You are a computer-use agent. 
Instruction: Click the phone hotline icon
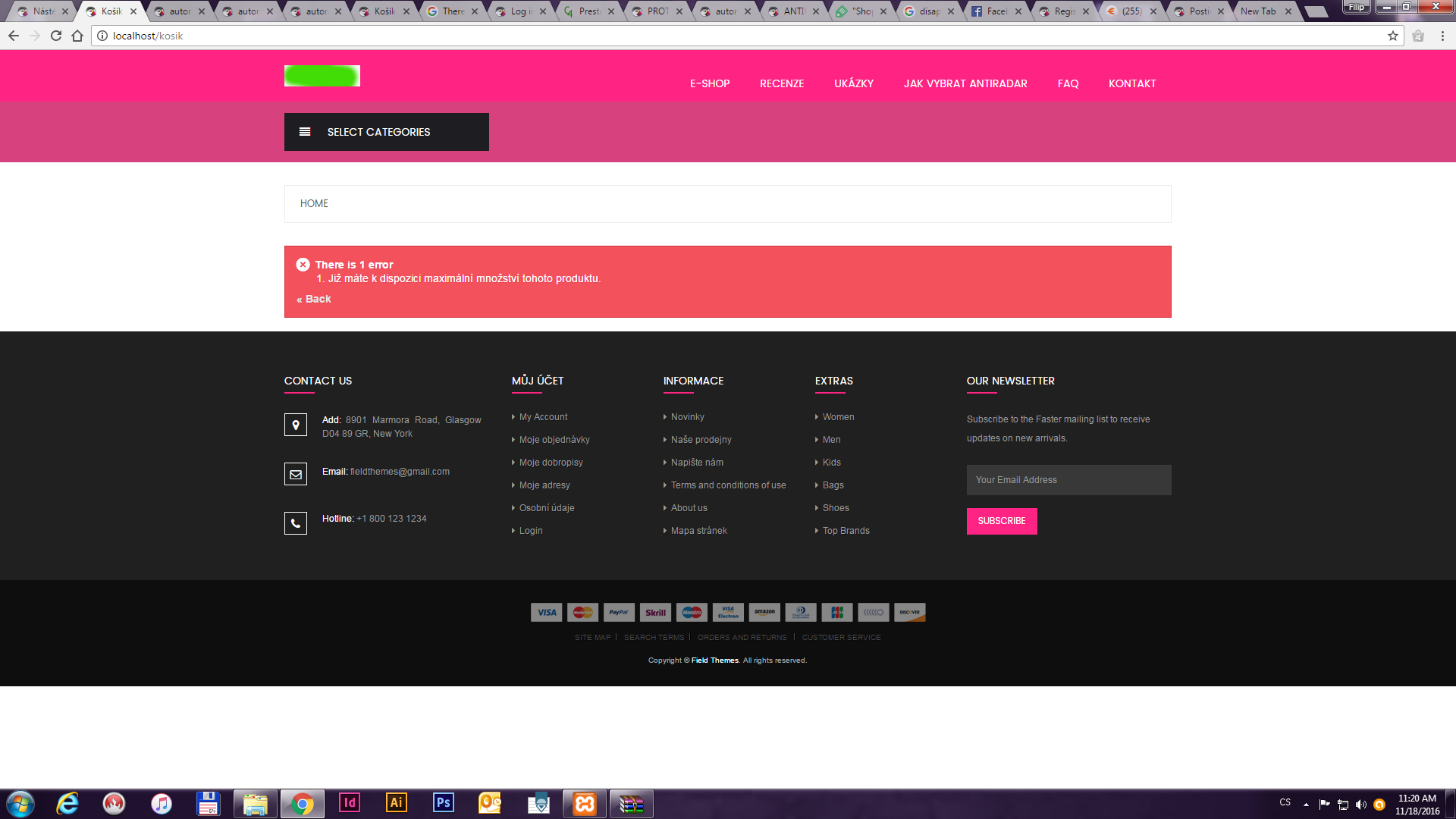[x=296, y=523]
